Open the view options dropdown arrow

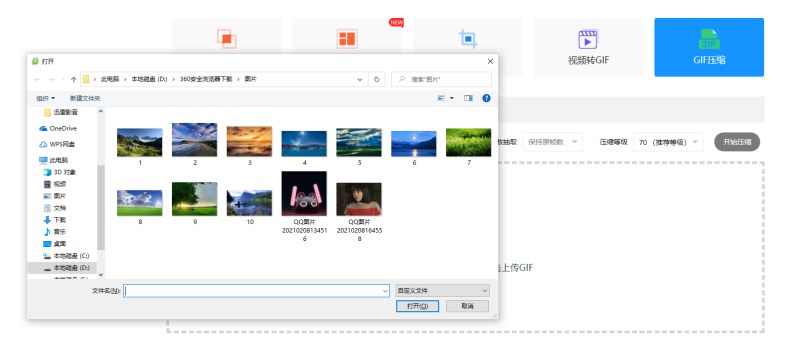(x=452, y=98)
